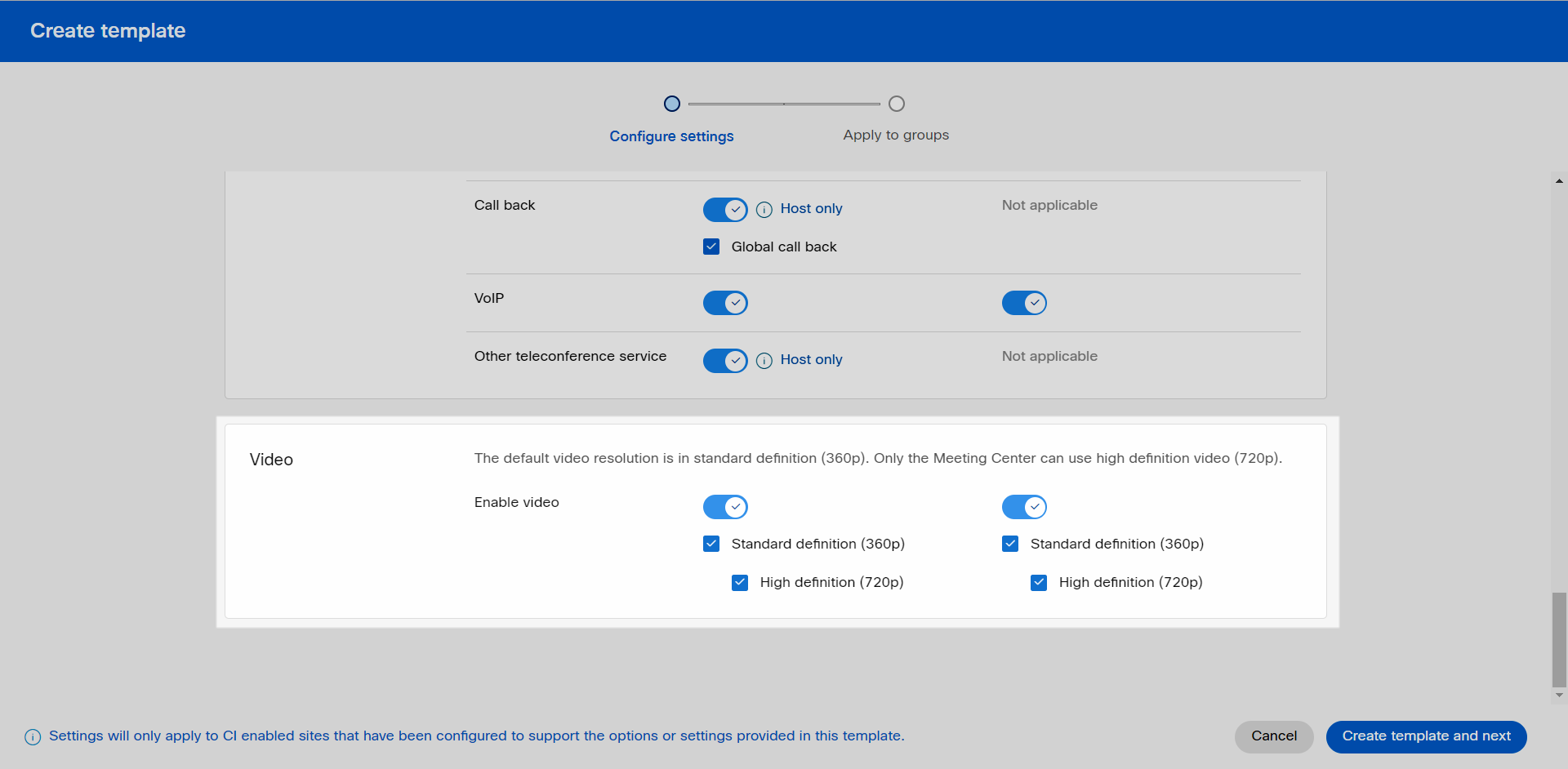The width and height of the screenshot is (1568, 769).
Task: Uncheck left Standard definition (360p) checkbox
Action: coord(711,544)
